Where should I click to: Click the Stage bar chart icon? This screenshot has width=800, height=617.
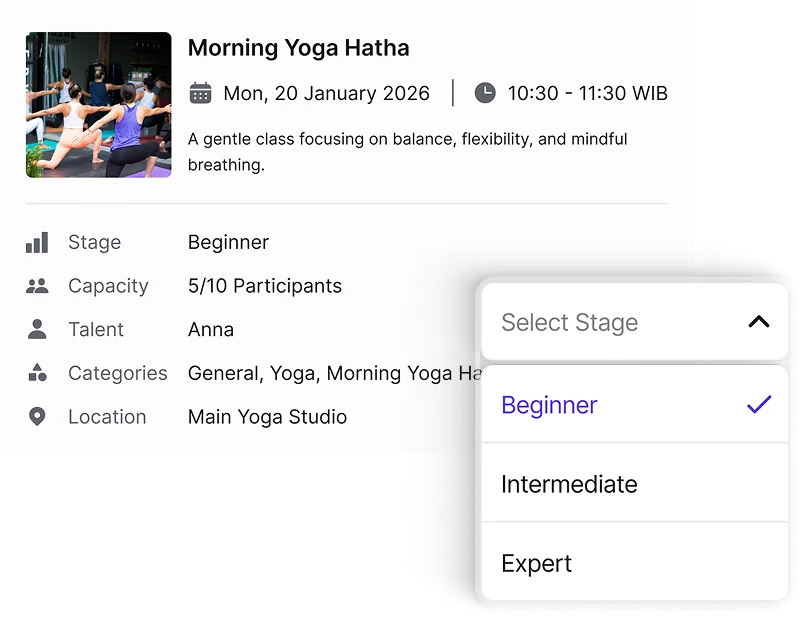(37, 242)
